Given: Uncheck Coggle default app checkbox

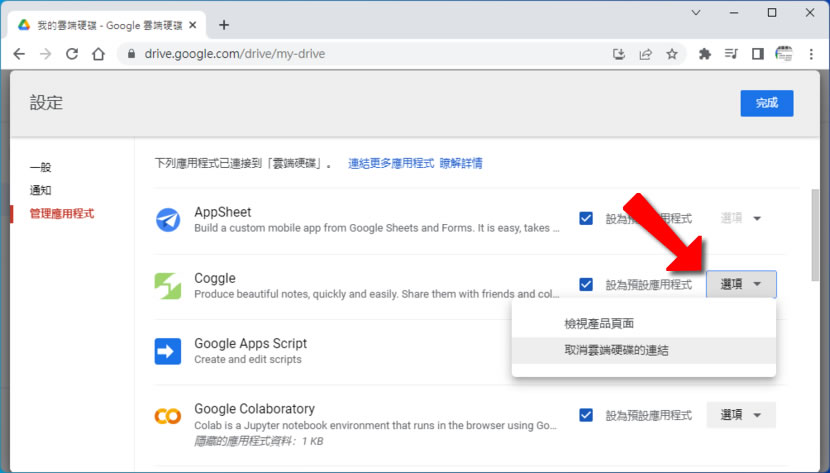Looking at the screenshot, I should pyautogui.click(x=586, y=284).
